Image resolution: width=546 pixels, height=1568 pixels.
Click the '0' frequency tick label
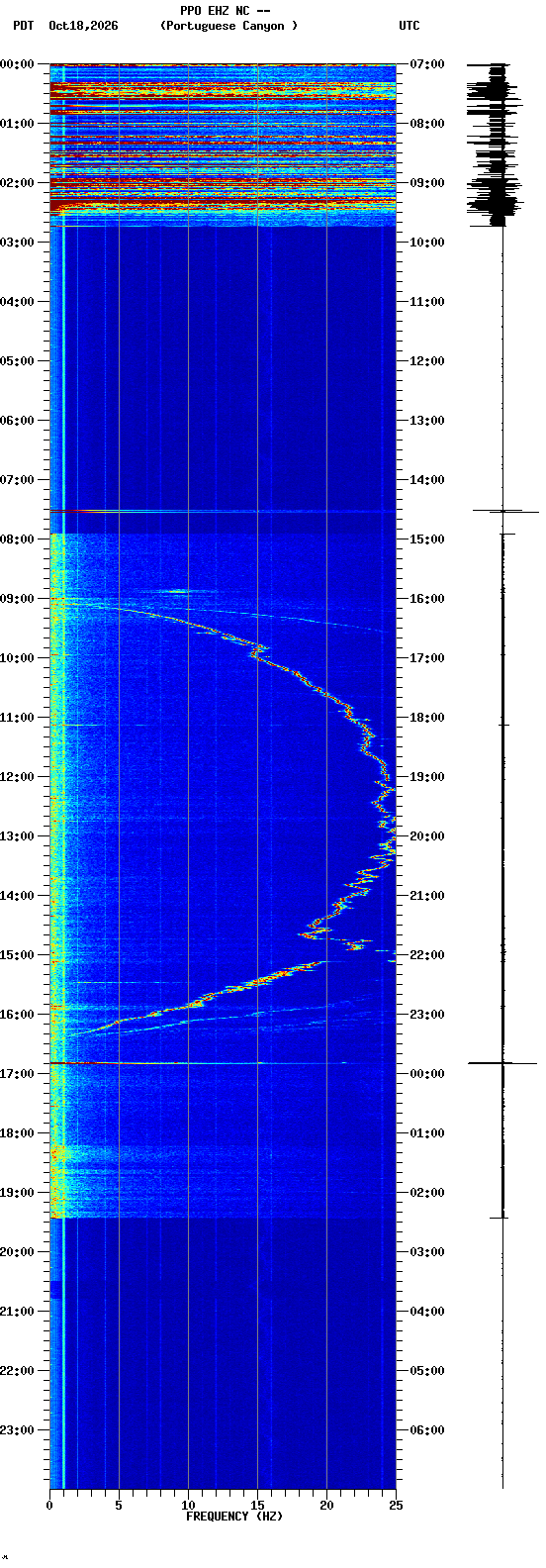pyautogui.click(x=49, y=1506)
